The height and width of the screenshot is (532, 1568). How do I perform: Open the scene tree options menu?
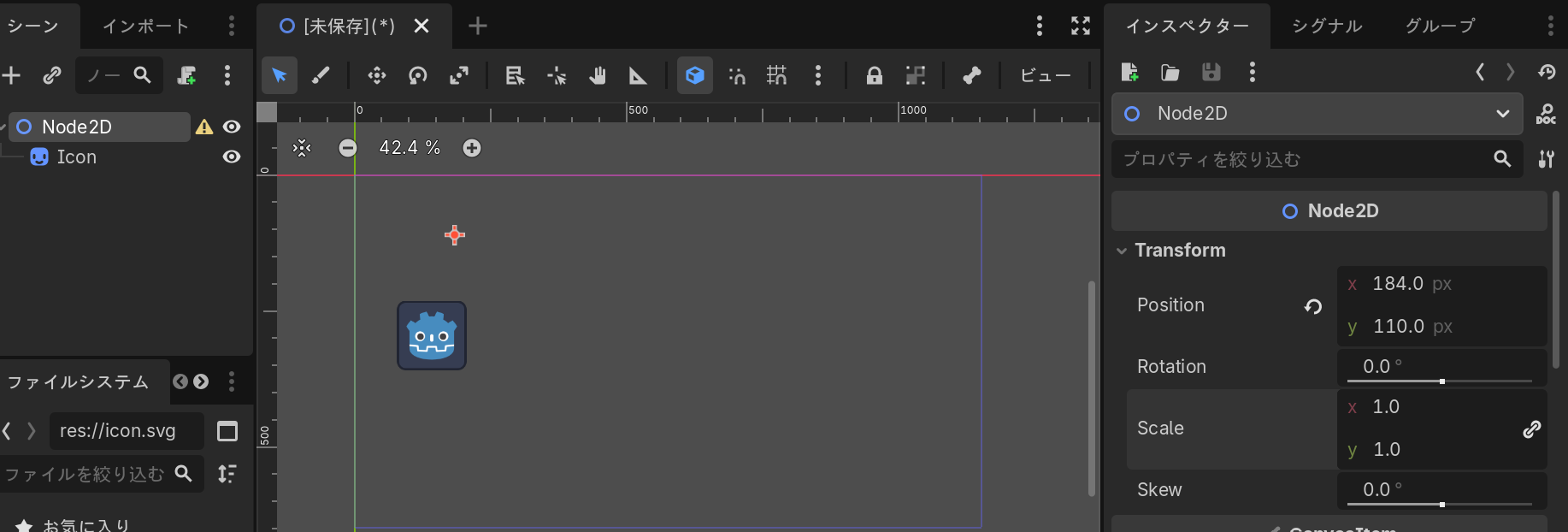tap(227, 75)
